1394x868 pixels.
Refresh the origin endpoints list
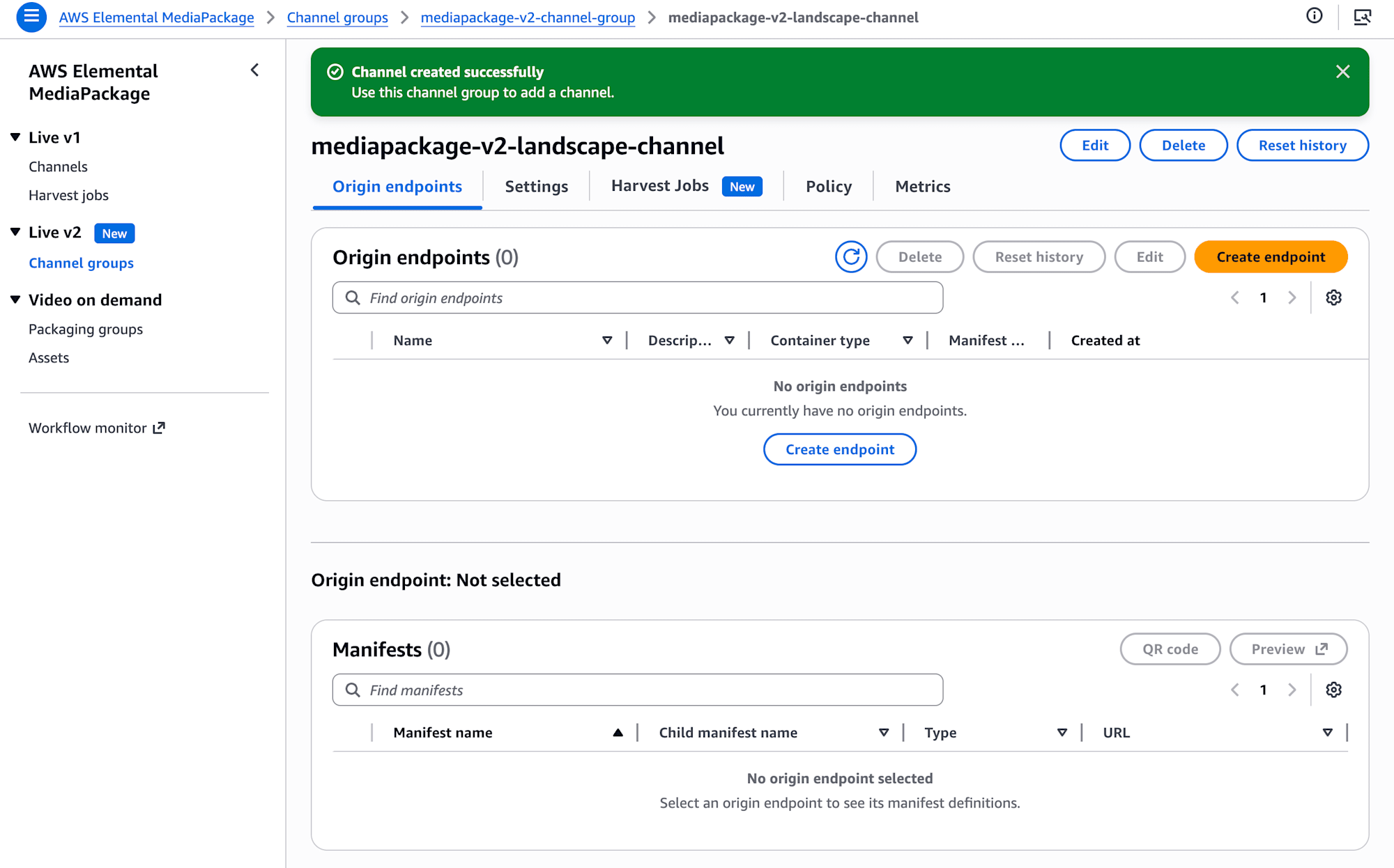[850, 257]
